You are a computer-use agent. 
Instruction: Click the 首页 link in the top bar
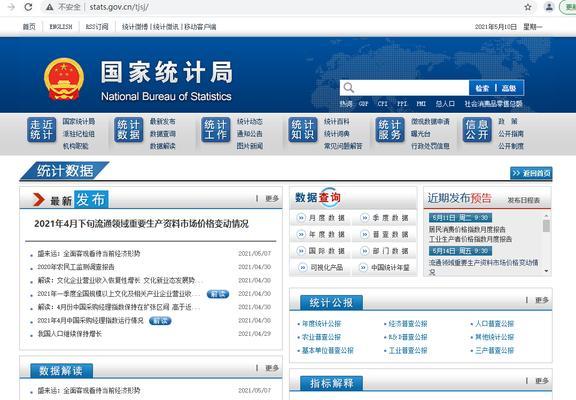coord(29,27)
